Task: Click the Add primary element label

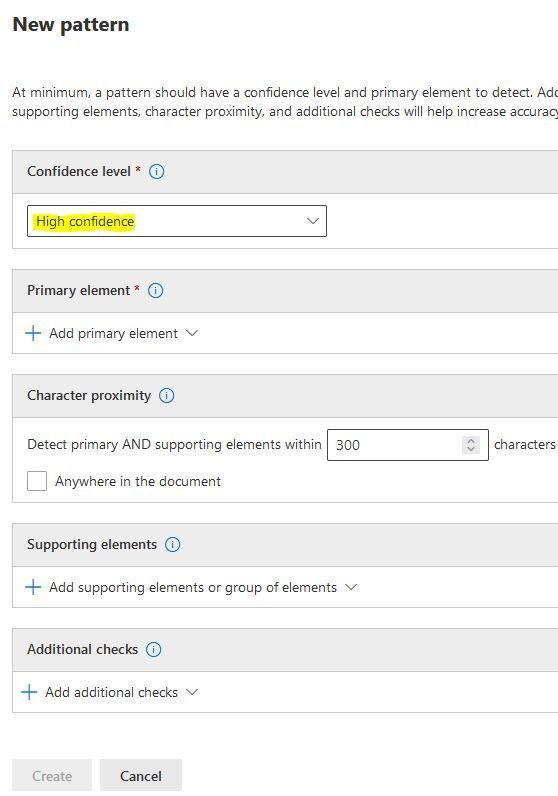Action: coord(114,334)
